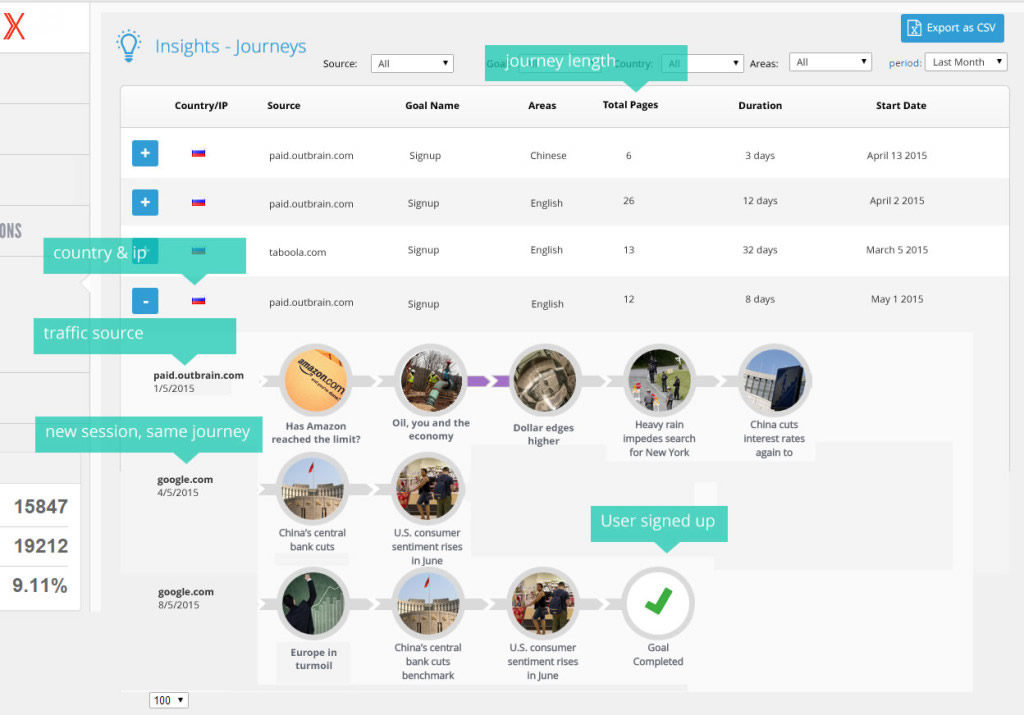Screen dimensions: 1024x715
Task: Open the Amazon reached the limit thumbnail
Action: (315, 381)
